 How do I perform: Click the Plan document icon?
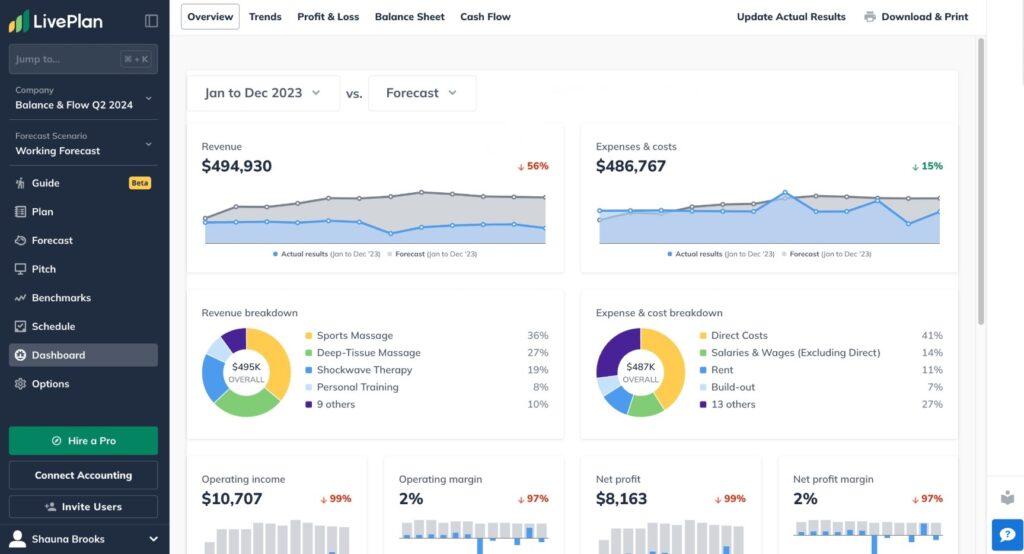tap(21, 212)
